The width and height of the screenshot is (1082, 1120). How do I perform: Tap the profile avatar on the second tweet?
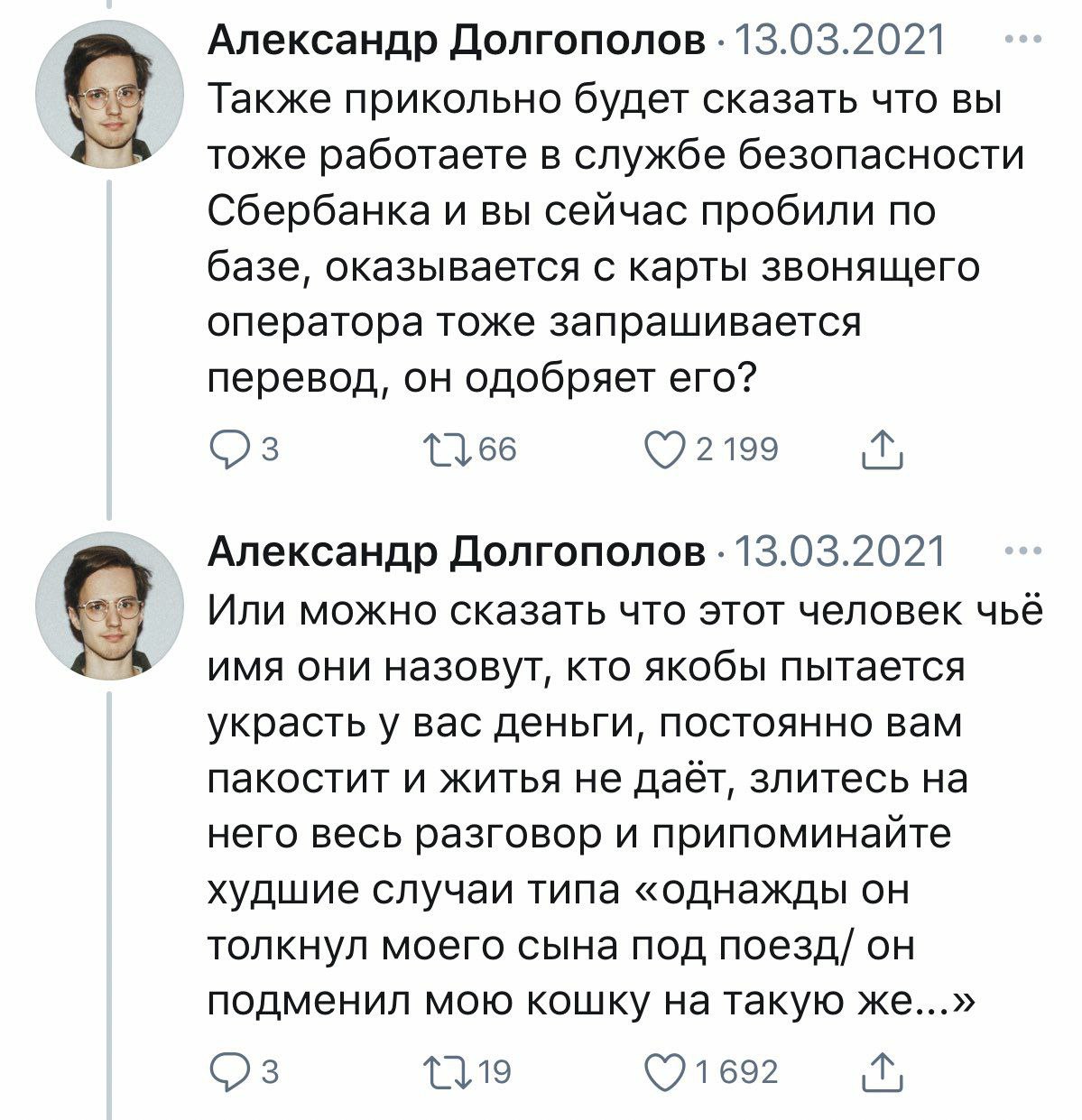click(109, 606)
